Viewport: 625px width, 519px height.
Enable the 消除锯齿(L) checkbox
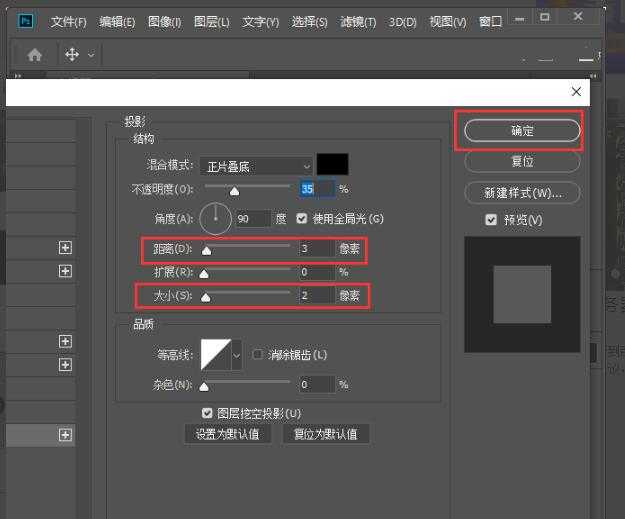(x=258, y=354)
